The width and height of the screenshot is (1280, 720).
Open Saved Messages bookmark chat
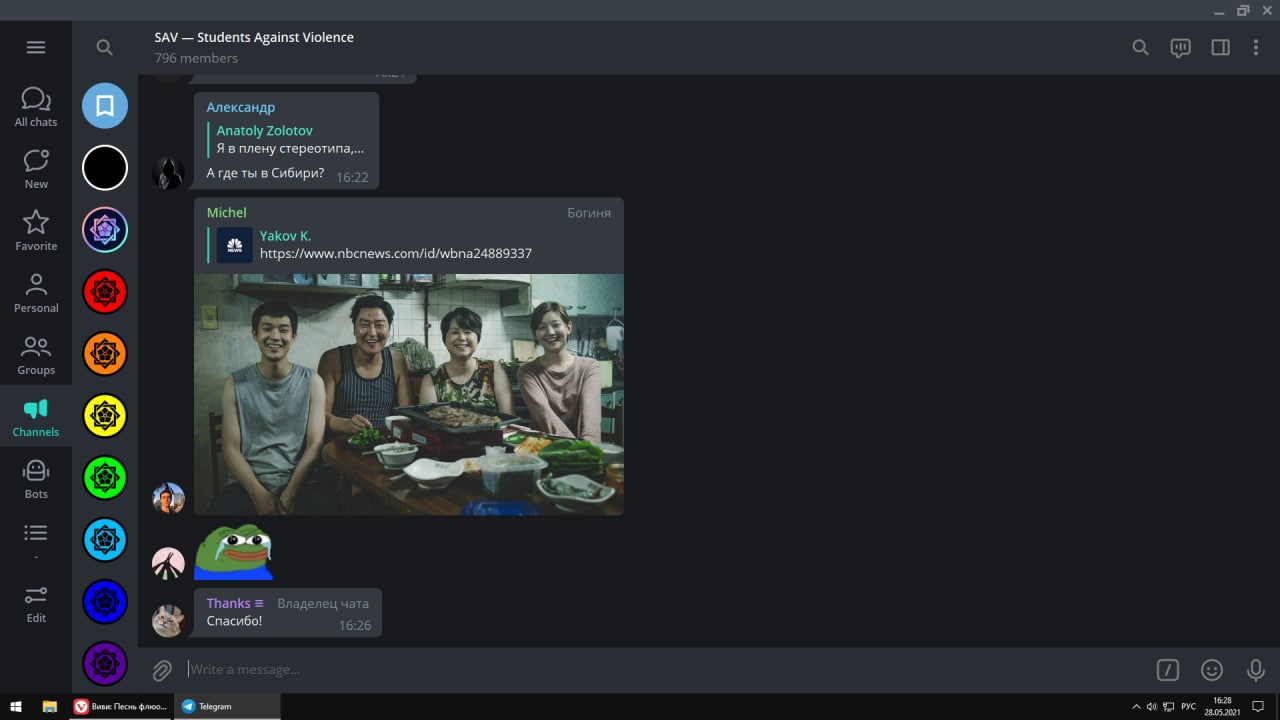coord(105,105)
